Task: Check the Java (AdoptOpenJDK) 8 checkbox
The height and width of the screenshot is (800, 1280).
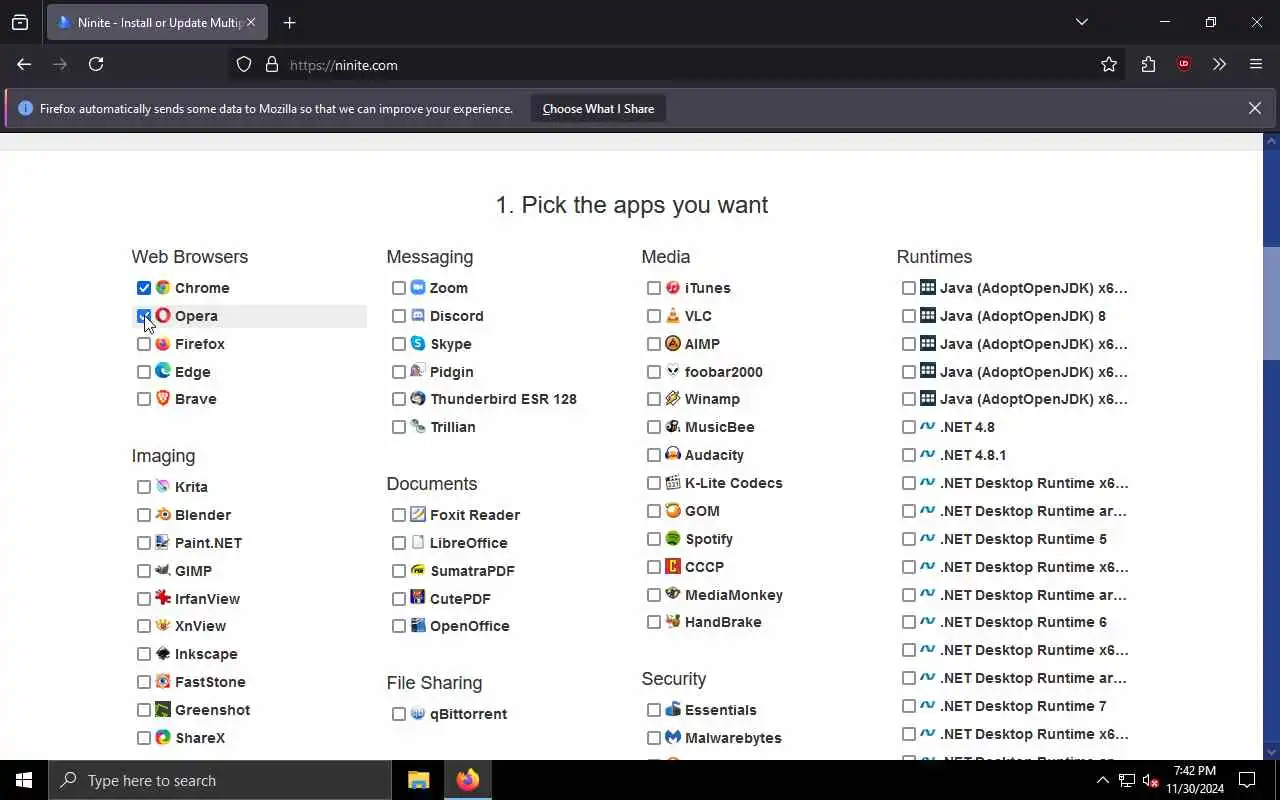Action: [909, 316]
